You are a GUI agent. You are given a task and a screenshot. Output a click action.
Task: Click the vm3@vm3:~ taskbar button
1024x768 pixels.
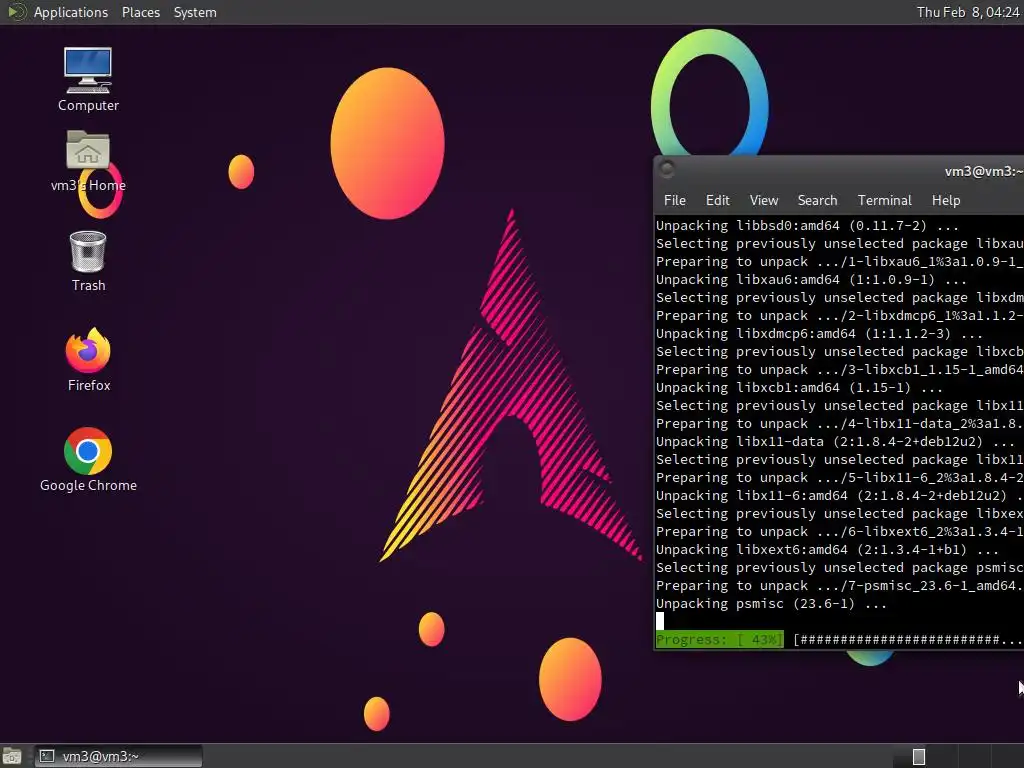click(x=118, y=756)
